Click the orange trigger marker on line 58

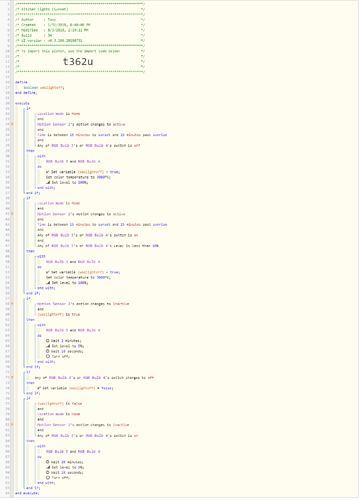(12, 304)
